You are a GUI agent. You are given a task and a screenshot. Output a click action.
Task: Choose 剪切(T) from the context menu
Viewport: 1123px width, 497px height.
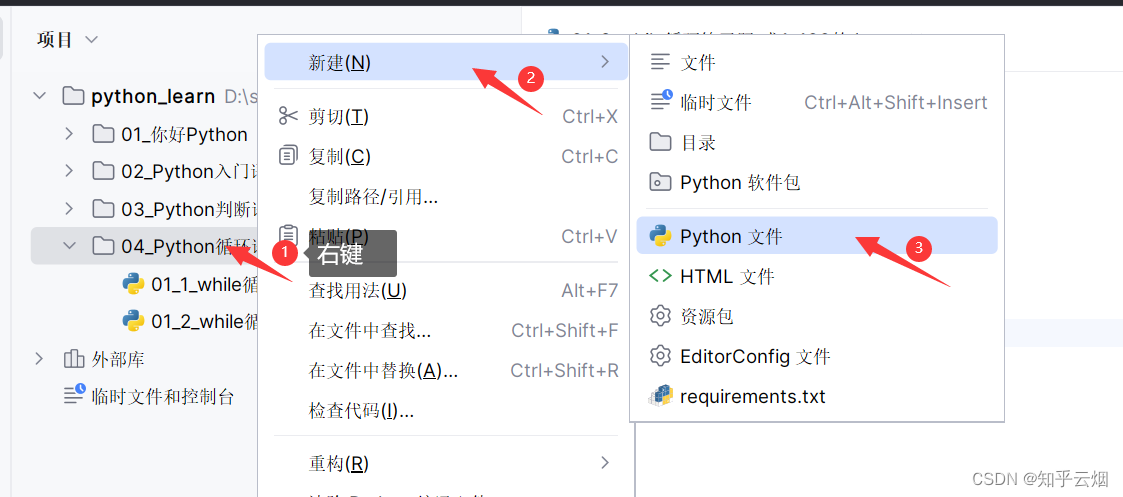coord(446,116)
